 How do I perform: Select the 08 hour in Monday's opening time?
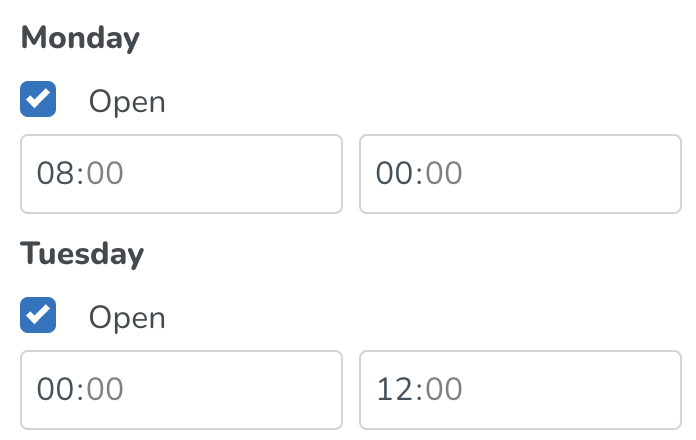coord(55,174)
